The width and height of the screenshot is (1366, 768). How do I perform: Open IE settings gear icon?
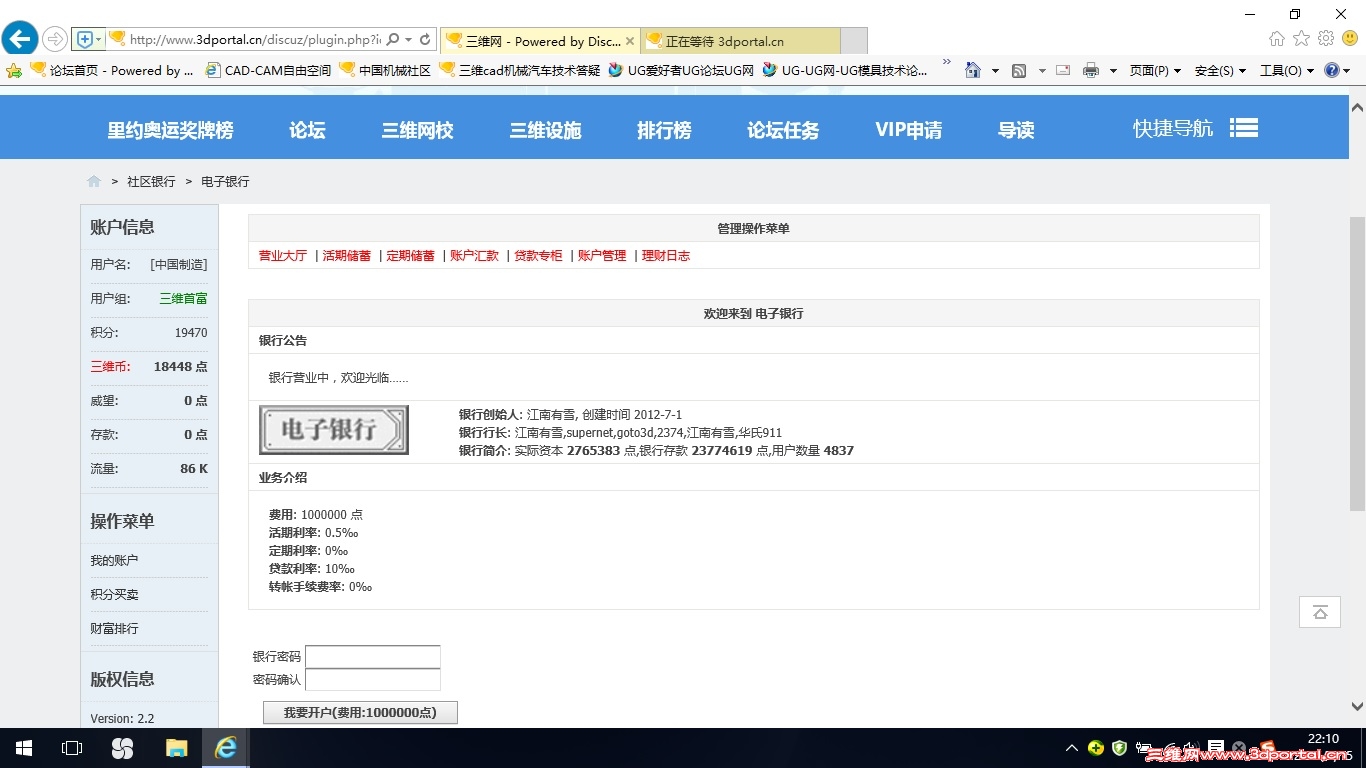[1326, 39]
